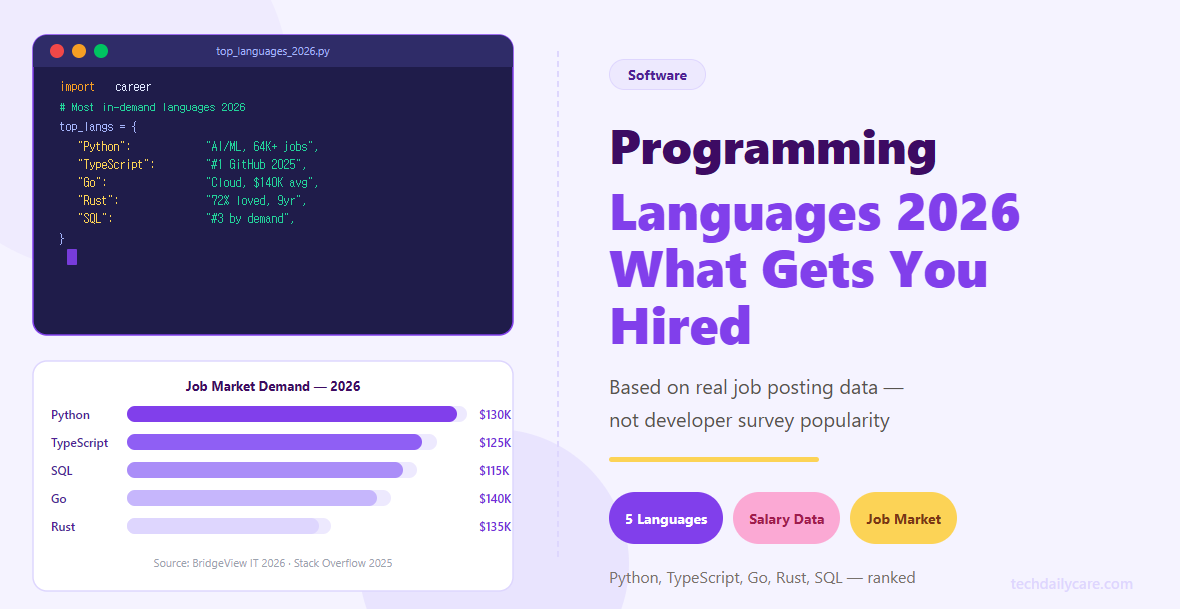Click the top_languages_2026.py file title
The height and width of the screenshot is (609, 1180).
273,51
